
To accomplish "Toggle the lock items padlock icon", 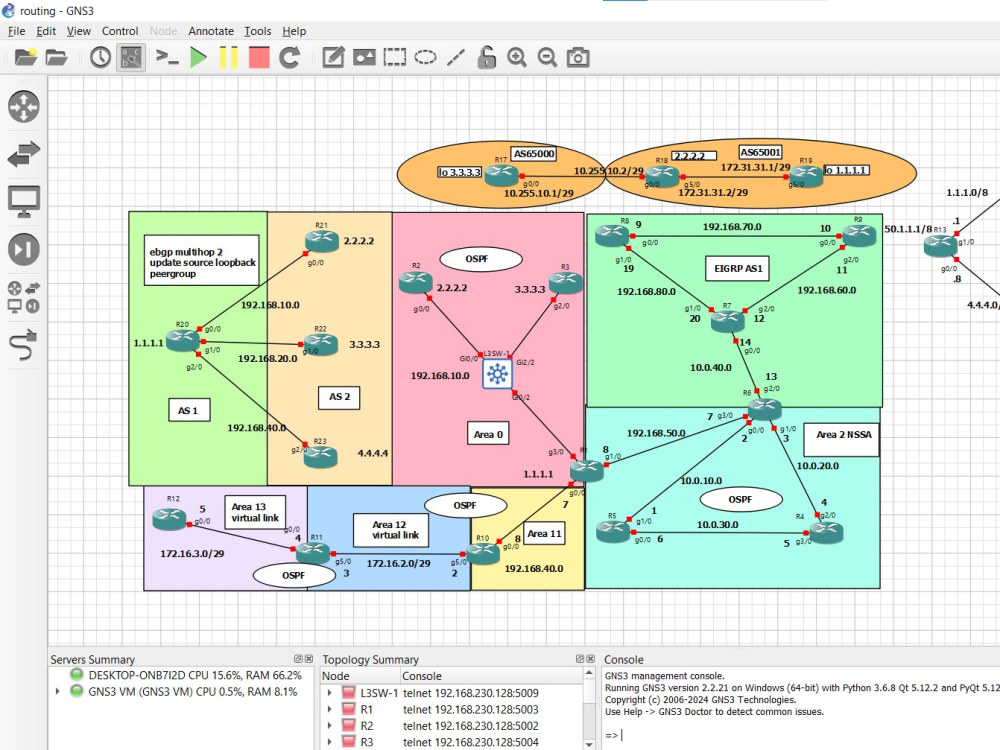I will (x=487, y=57).
